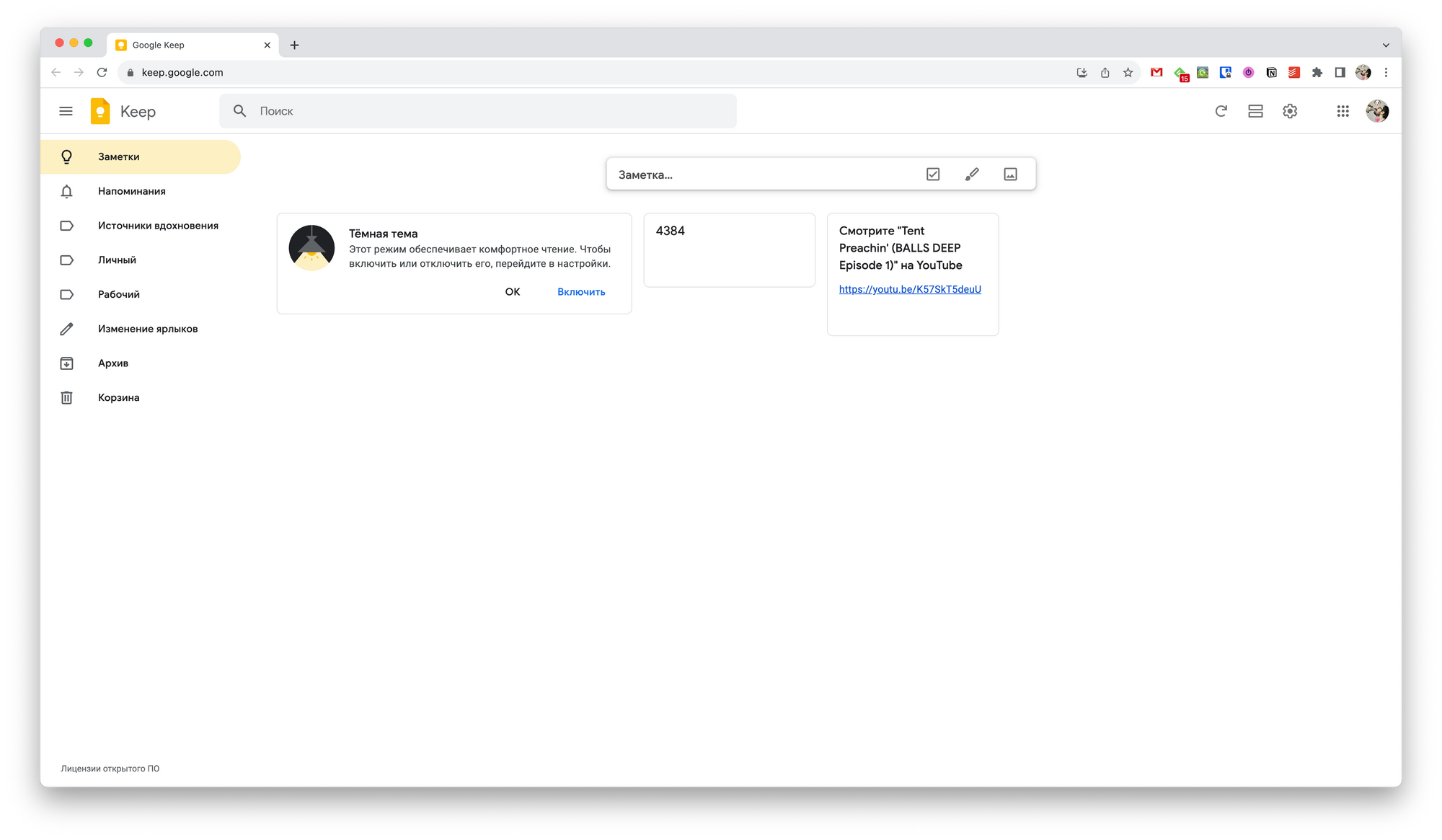
Task: Create a note with image icon
Action: pos(1010,174)
